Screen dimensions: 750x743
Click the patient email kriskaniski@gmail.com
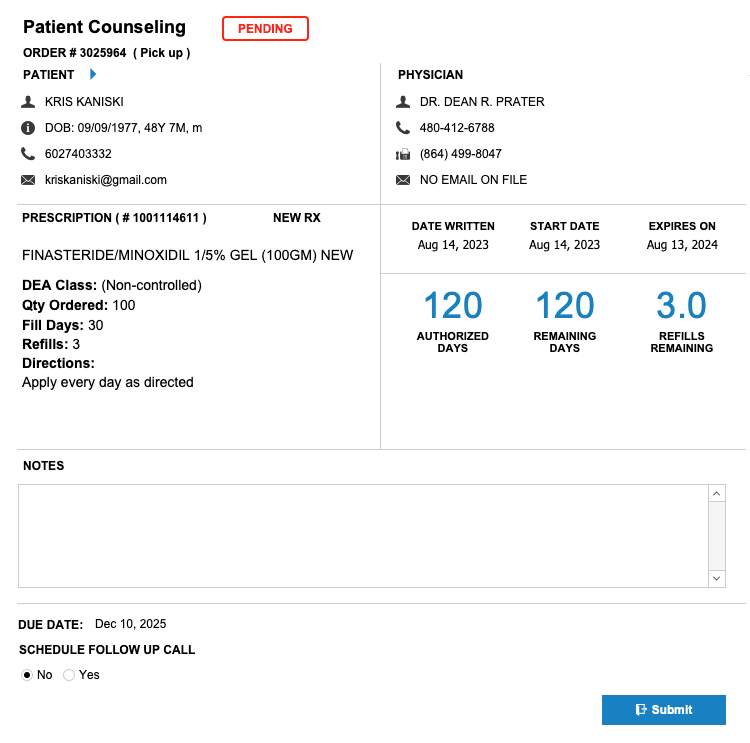pyautogui.click(x=106, y=180)
